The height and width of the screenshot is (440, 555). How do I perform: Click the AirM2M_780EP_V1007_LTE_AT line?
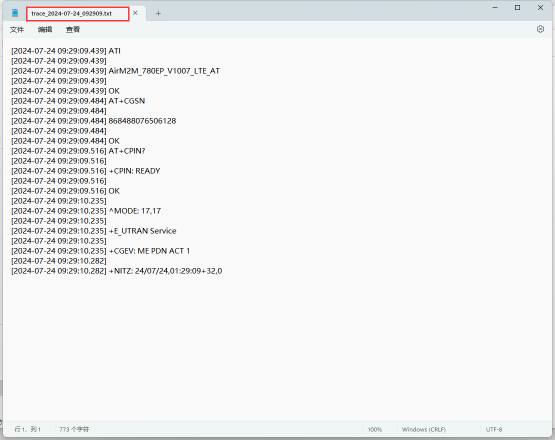point(115,71)
